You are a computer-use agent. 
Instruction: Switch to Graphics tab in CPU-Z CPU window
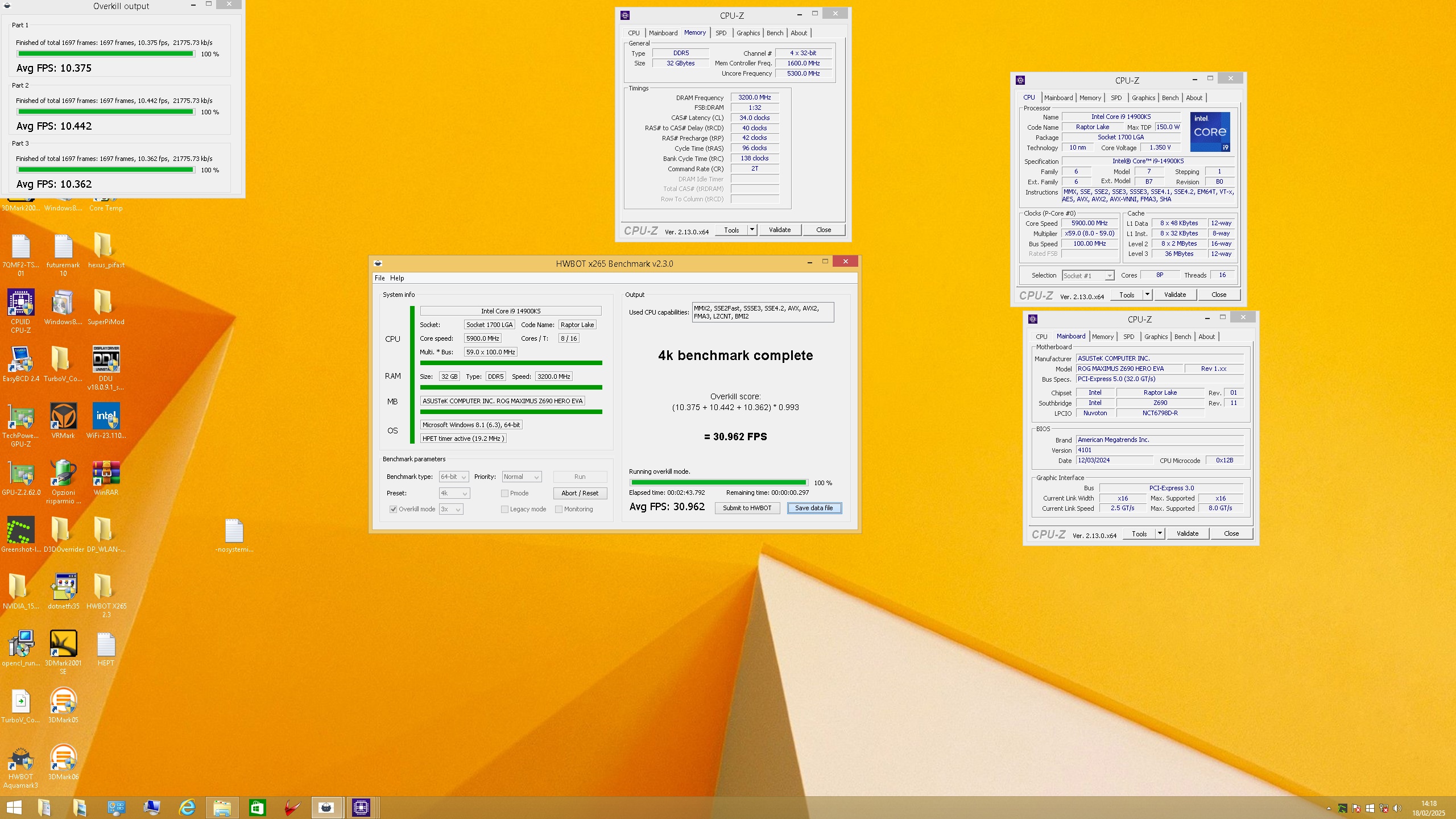pos(1143,98)
